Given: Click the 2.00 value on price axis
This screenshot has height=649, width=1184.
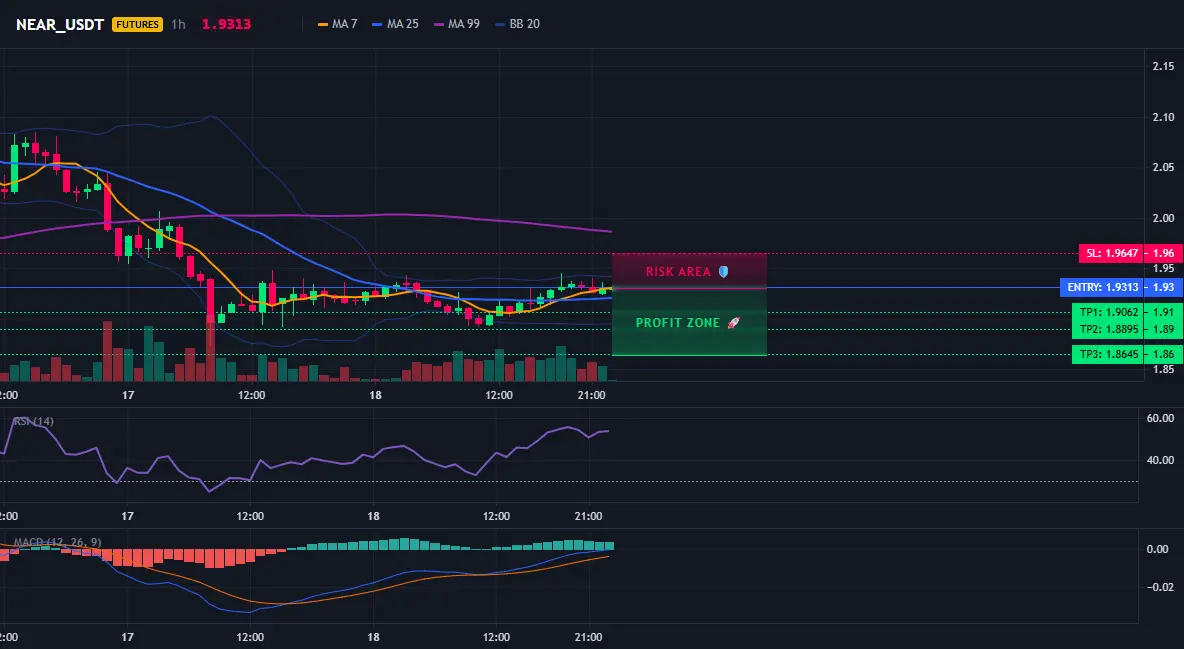Looking at the screenshot, I should click(x=1163, y=218).
